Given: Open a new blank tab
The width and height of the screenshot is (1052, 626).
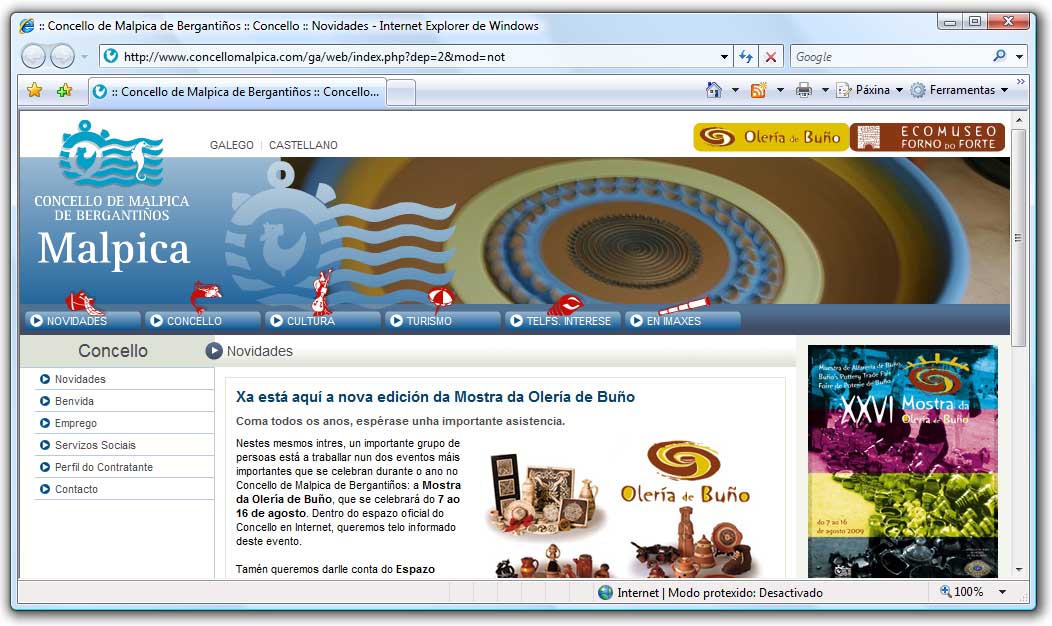Looking at the screenshot, I should (401, 93).
